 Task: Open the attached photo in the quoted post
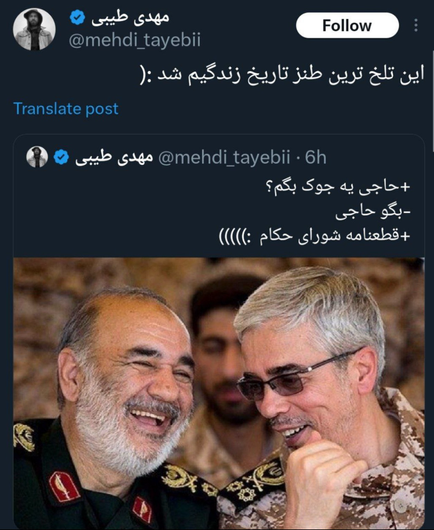point(219,393)
